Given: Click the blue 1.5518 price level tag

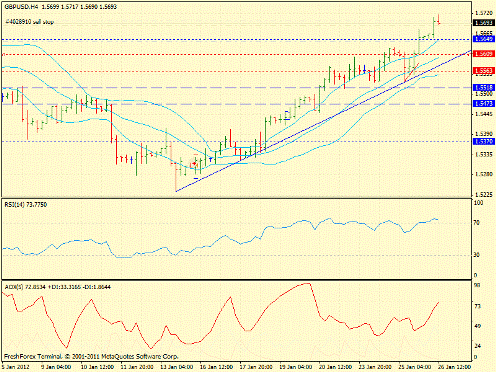Looking at the screenshot, I should [484, 88].
